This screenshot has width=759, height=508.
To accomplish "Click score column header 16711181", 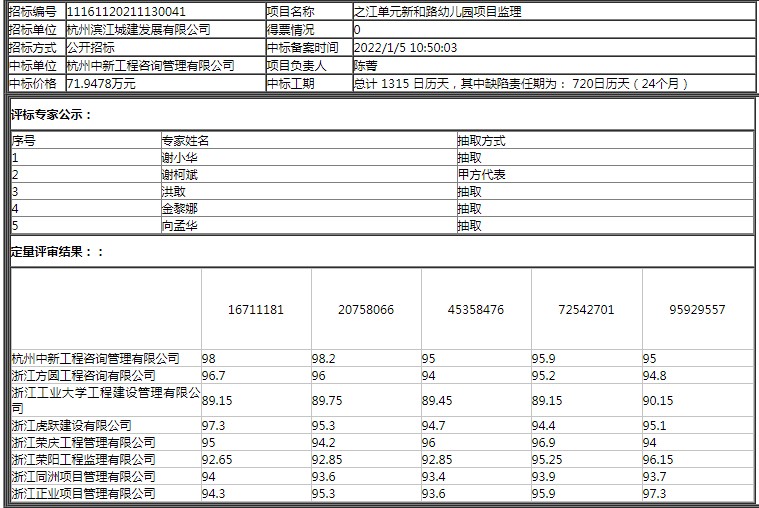I will (256, 310).
